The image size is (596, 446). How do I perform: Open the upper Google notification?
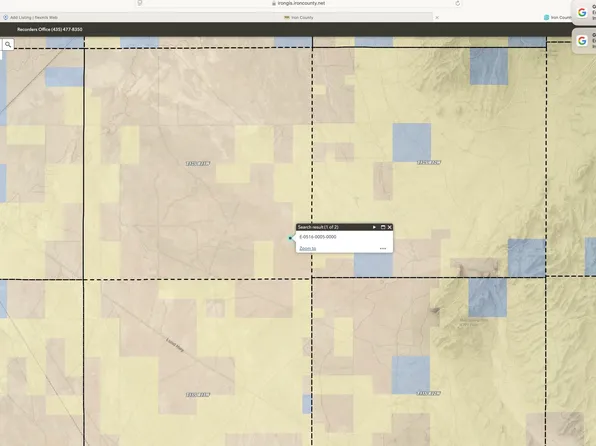click(584, 13)
